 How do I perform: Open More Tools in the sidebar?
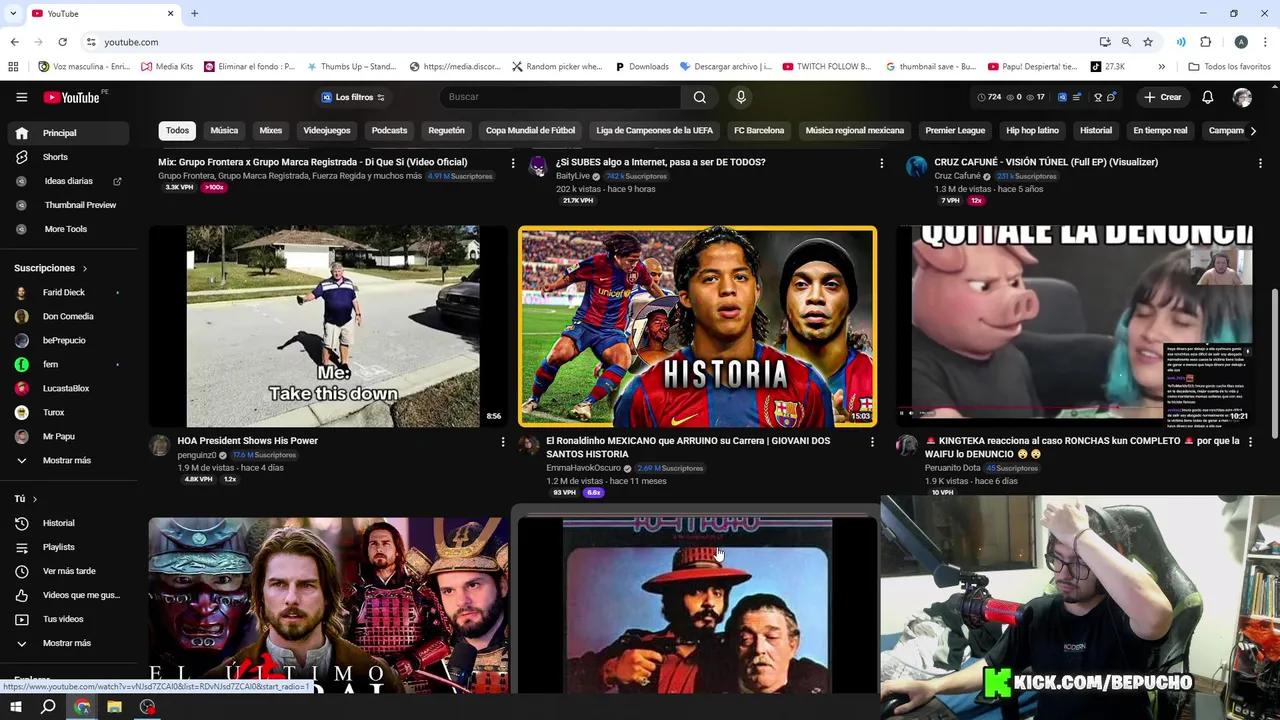[x=69, y=229]
